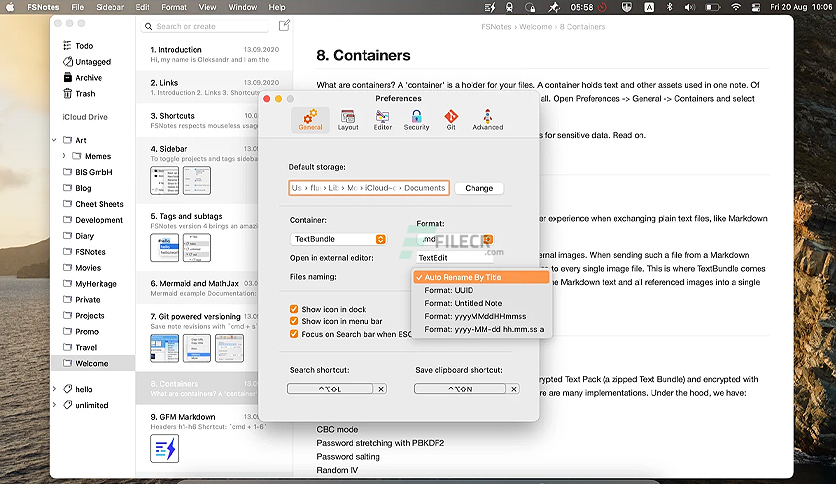Viewport: 836px width, 484px height.
Task: Click the external editor TextEdit field
Action: [x=455, y=257]
